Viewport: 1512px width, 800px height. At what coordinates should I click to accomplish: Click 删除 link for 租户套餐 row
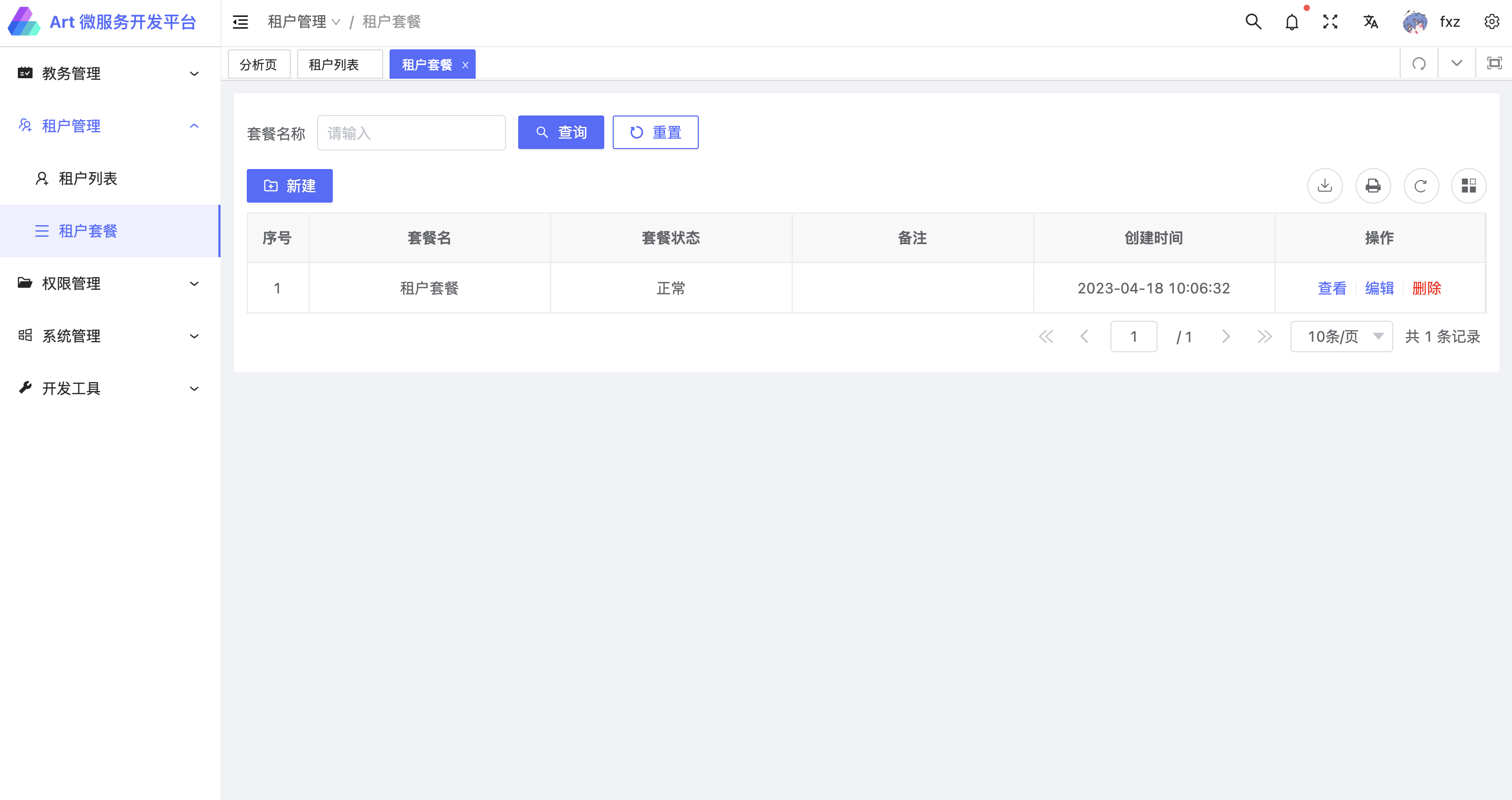tap(1426, 288)
